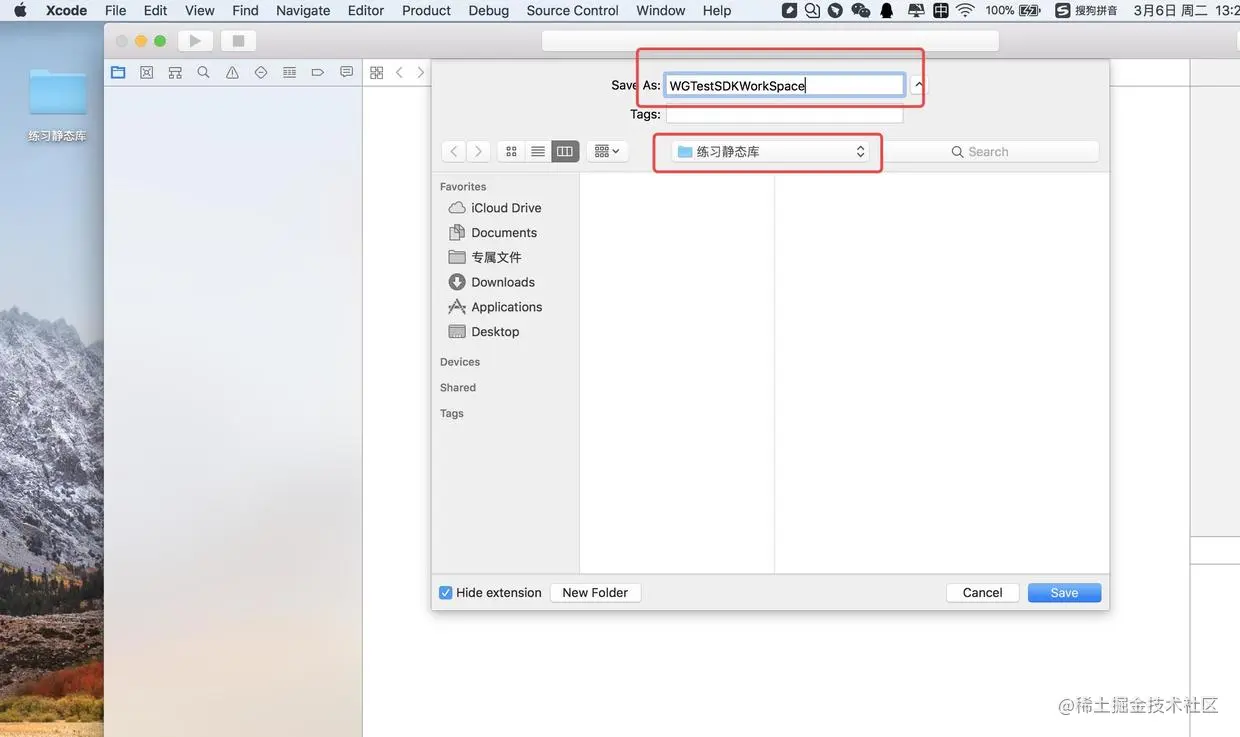Go back in Xcode editor history
This screenshot has width=1240, height=737.
(399, 72)
